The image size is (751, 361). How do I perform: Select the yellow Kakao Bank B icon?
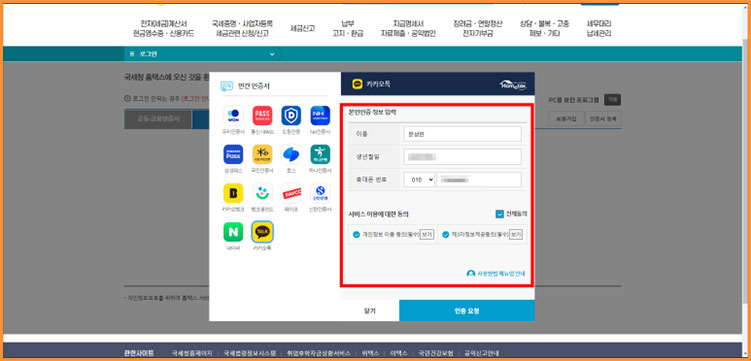pos(233,193)
